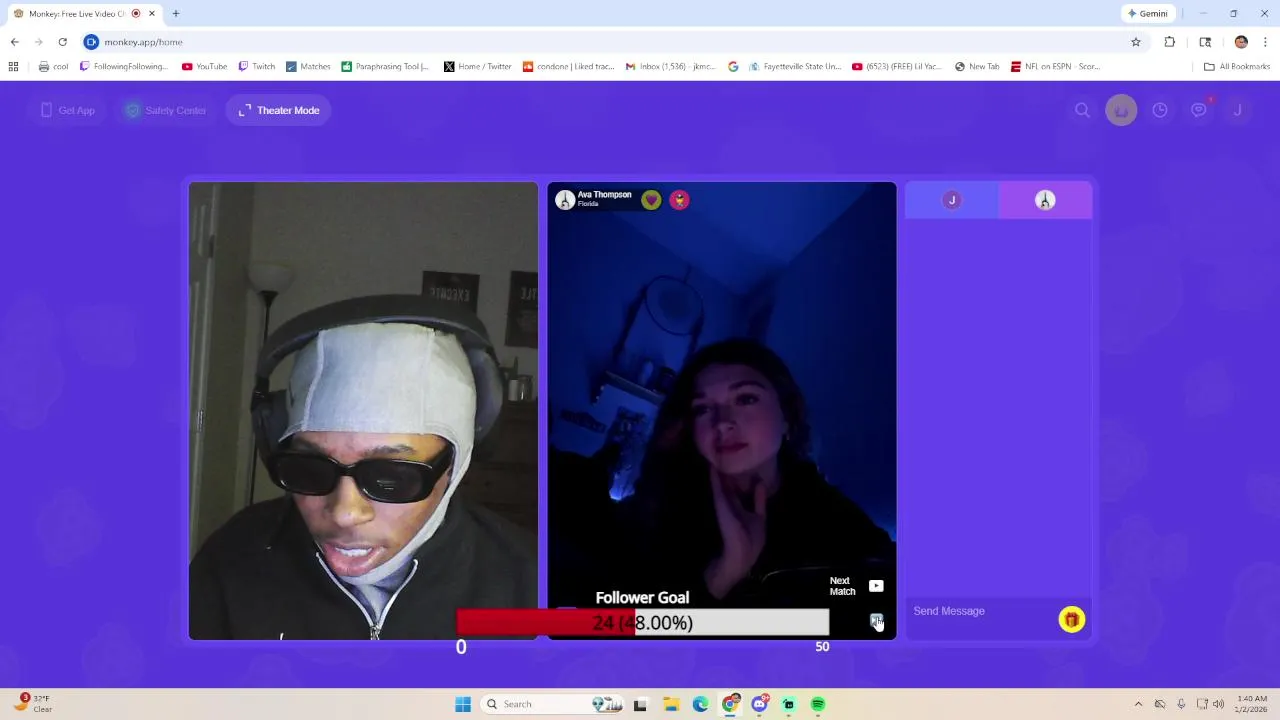The height and width of the screenshot is (720, 1280).
Task: Click the Next Match arrow icon
Action: [x=876, y=586]
